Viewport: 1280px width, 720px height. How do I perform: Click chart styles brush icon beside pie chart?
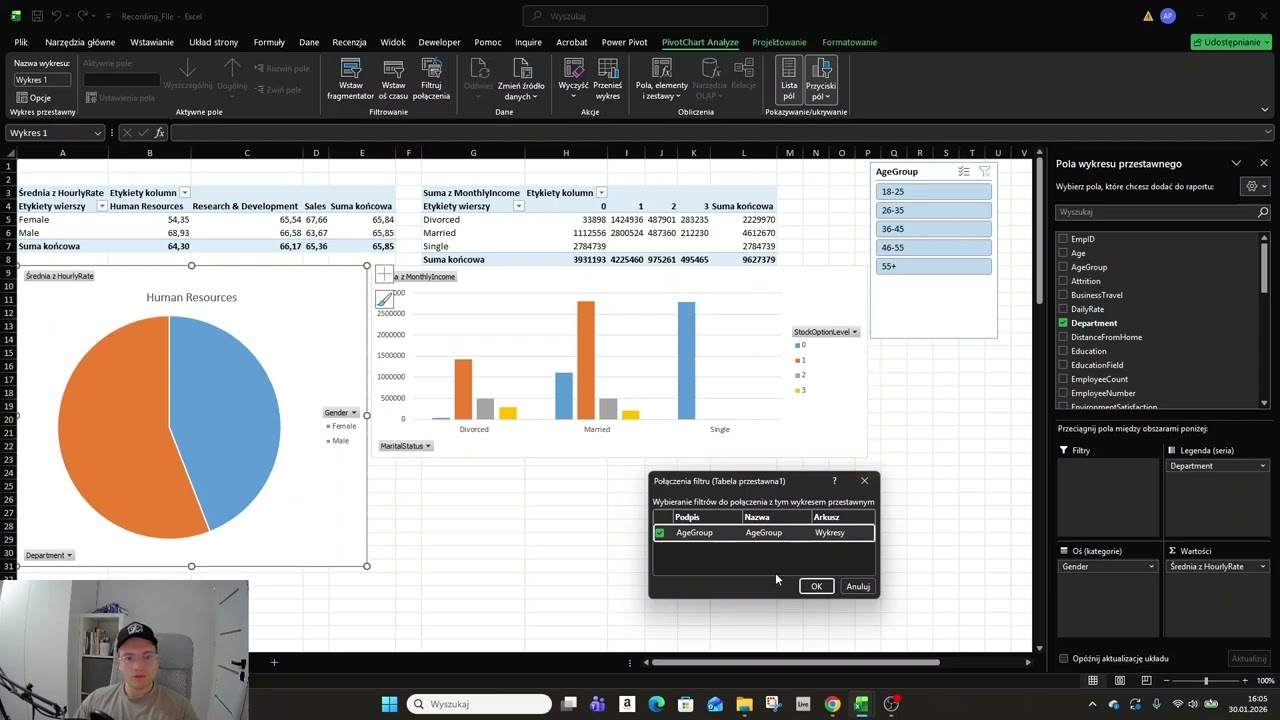point(385,299)
